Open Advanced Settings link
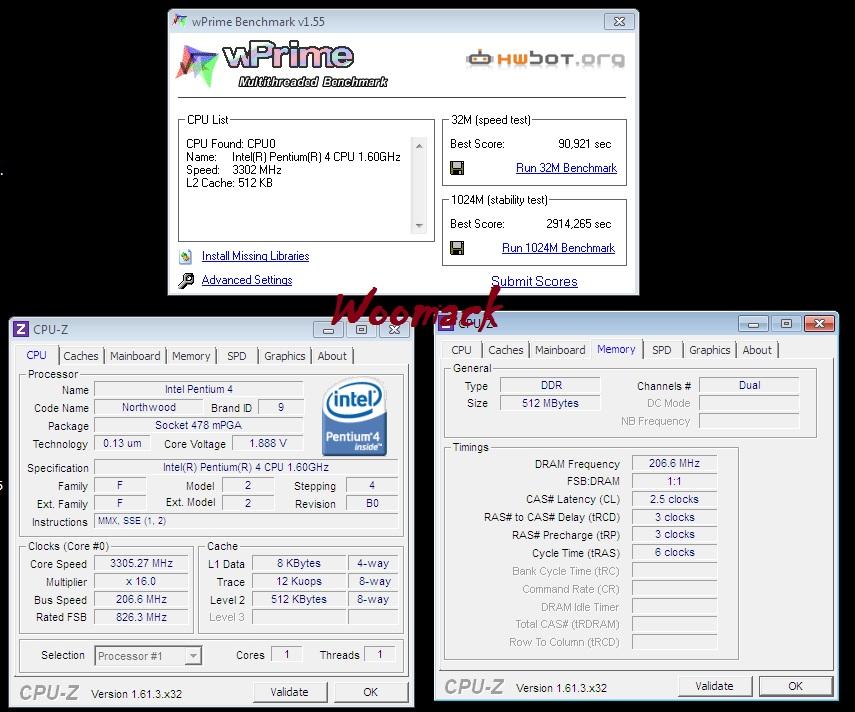Viewport: 855px width, 712px height. (x=247, y=280)
